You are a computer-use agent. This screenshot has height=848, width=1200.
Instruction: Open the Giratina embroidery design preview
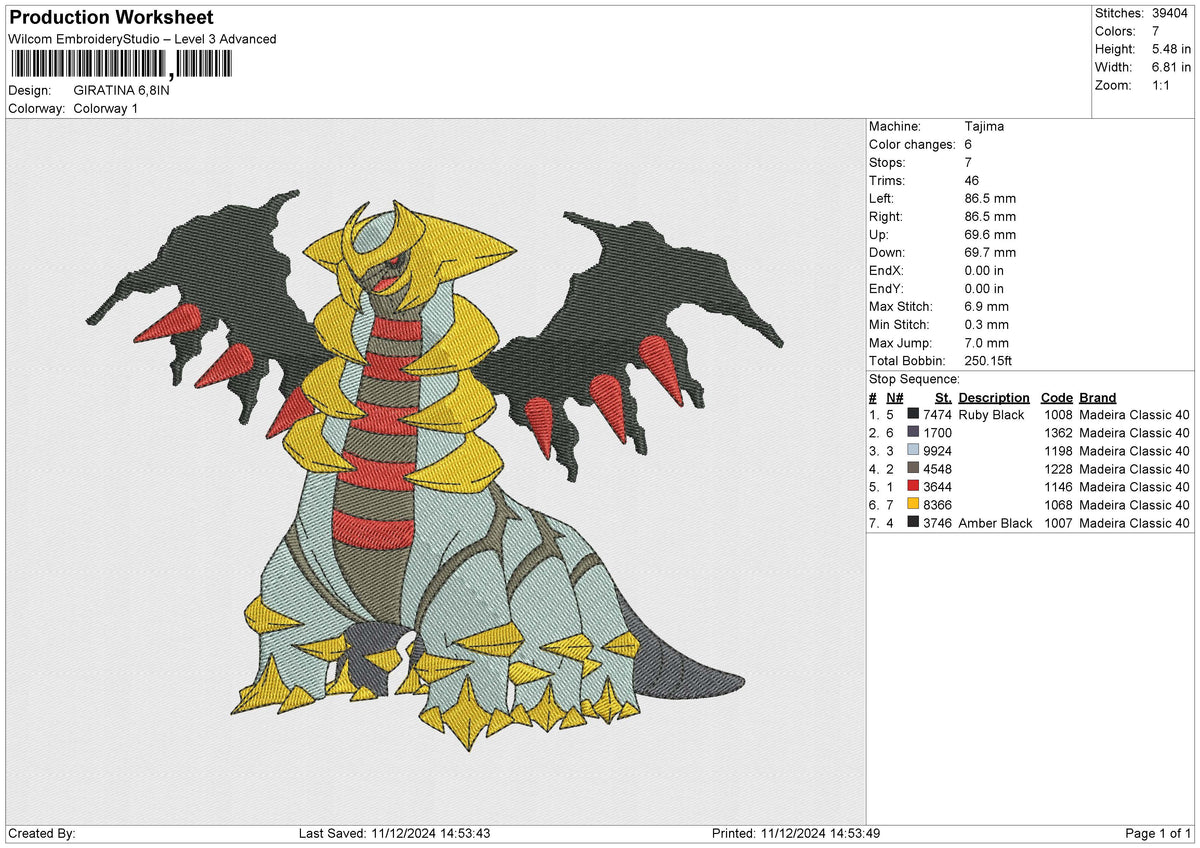(436, 472)
